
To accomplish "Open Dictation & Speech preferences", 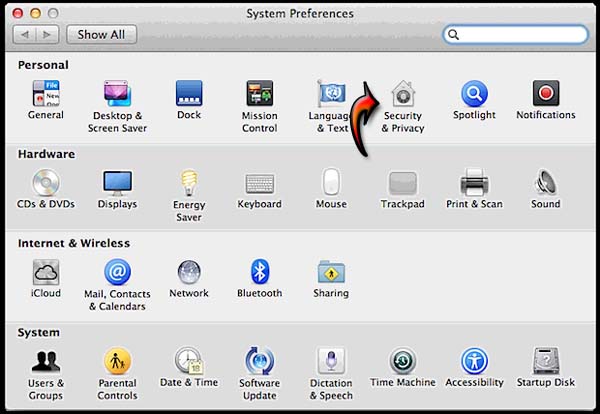I will [331, 362].
